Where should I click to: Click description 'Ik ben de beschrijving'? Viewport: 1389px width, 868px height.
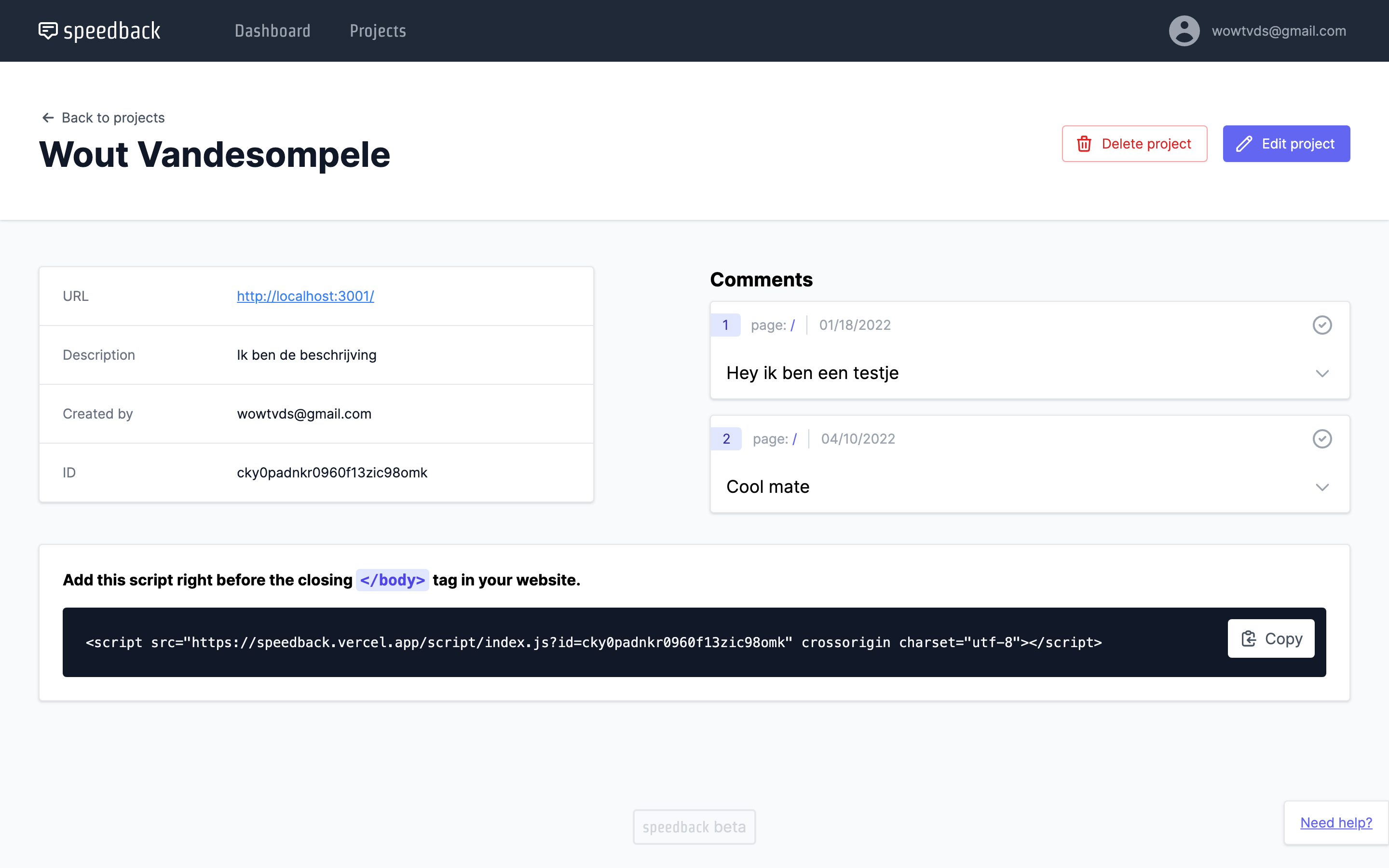coord(307,355)
